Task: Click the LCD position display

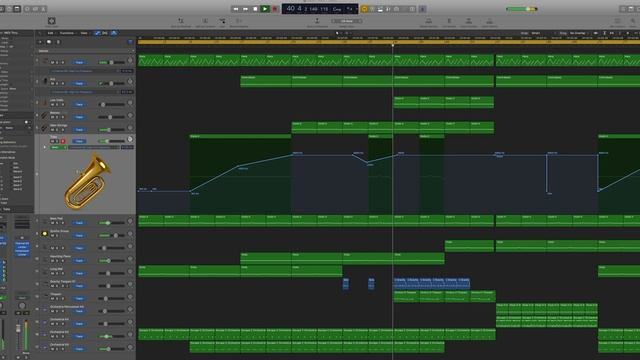Action: pyautogui.click(x=320, y=9)
